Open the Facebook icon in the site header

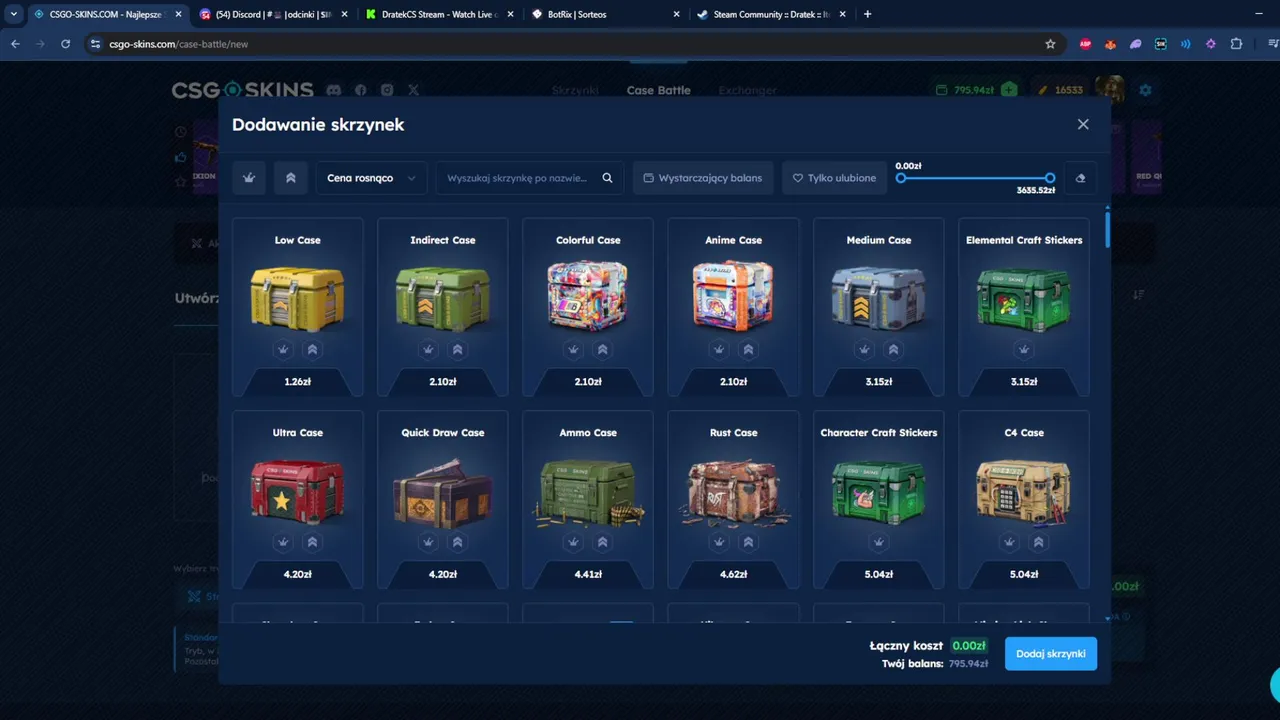pos(361,90)
